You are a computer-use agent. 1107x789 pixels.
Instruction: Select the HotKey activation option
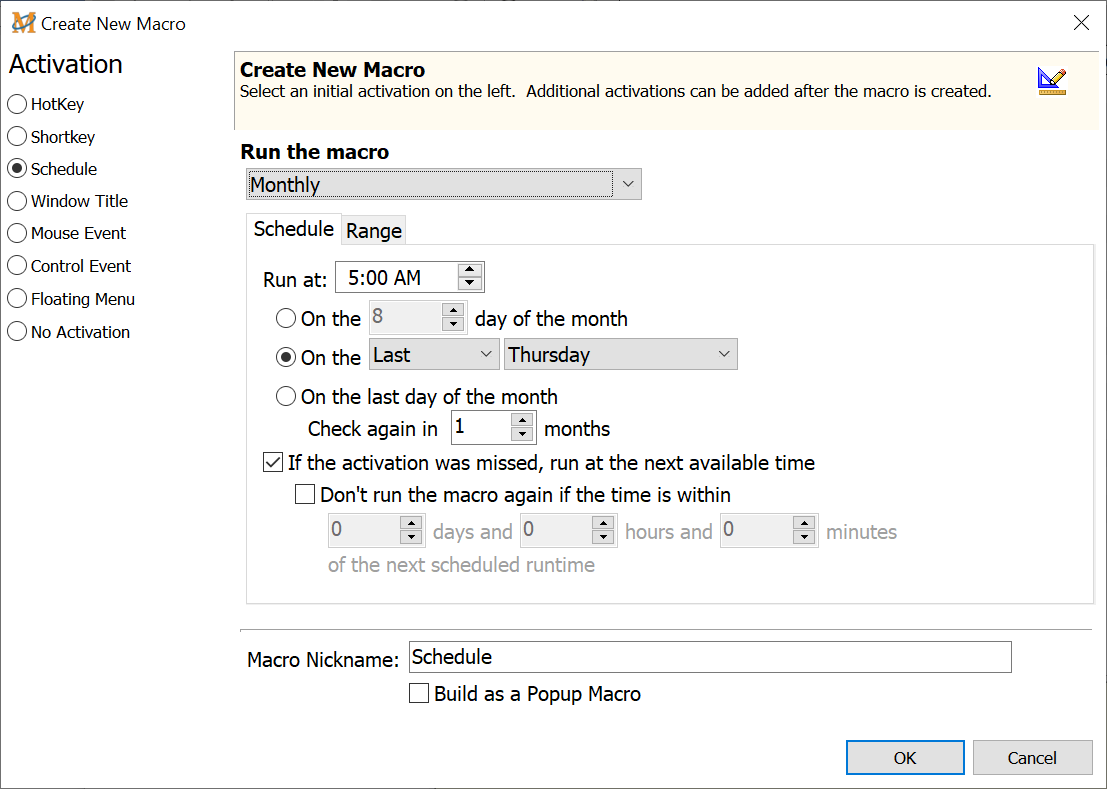coord(17,104)
